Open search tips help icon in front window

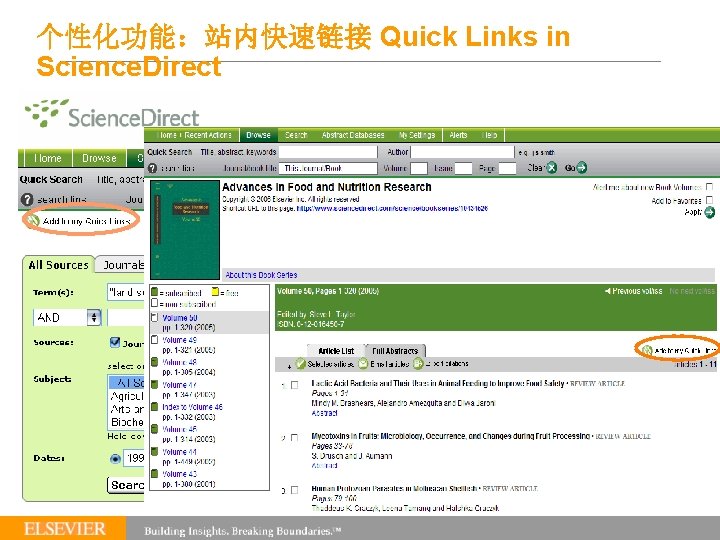coord(152,169)
